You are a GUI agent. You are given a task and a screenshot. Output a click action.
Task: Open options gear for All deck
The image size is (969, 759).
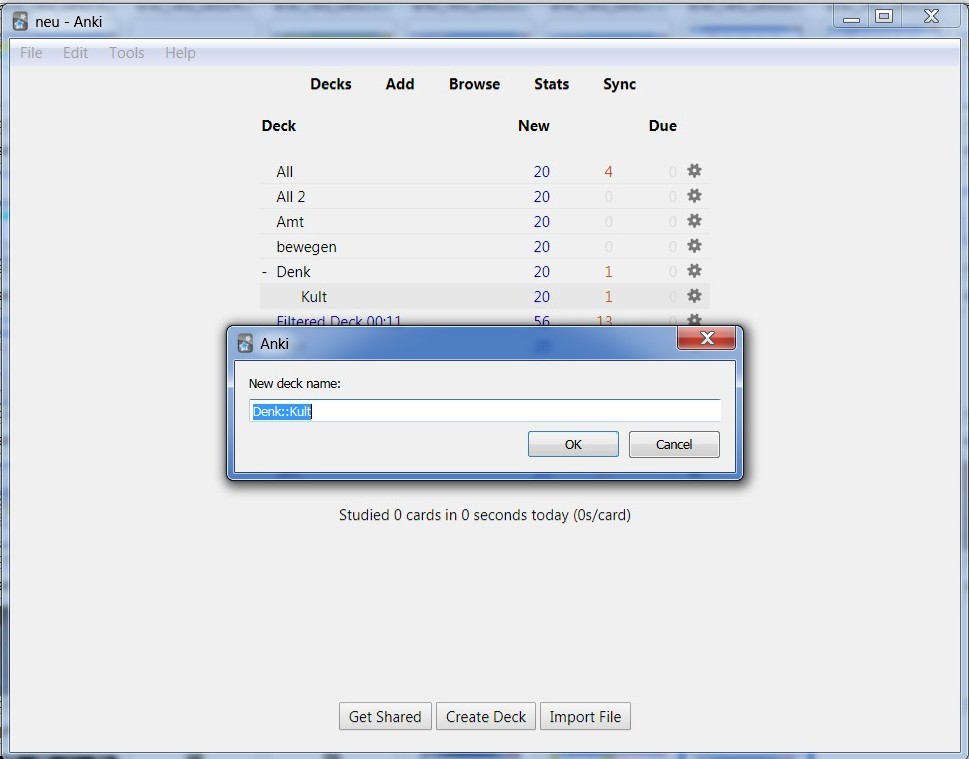tap(694, 171)
